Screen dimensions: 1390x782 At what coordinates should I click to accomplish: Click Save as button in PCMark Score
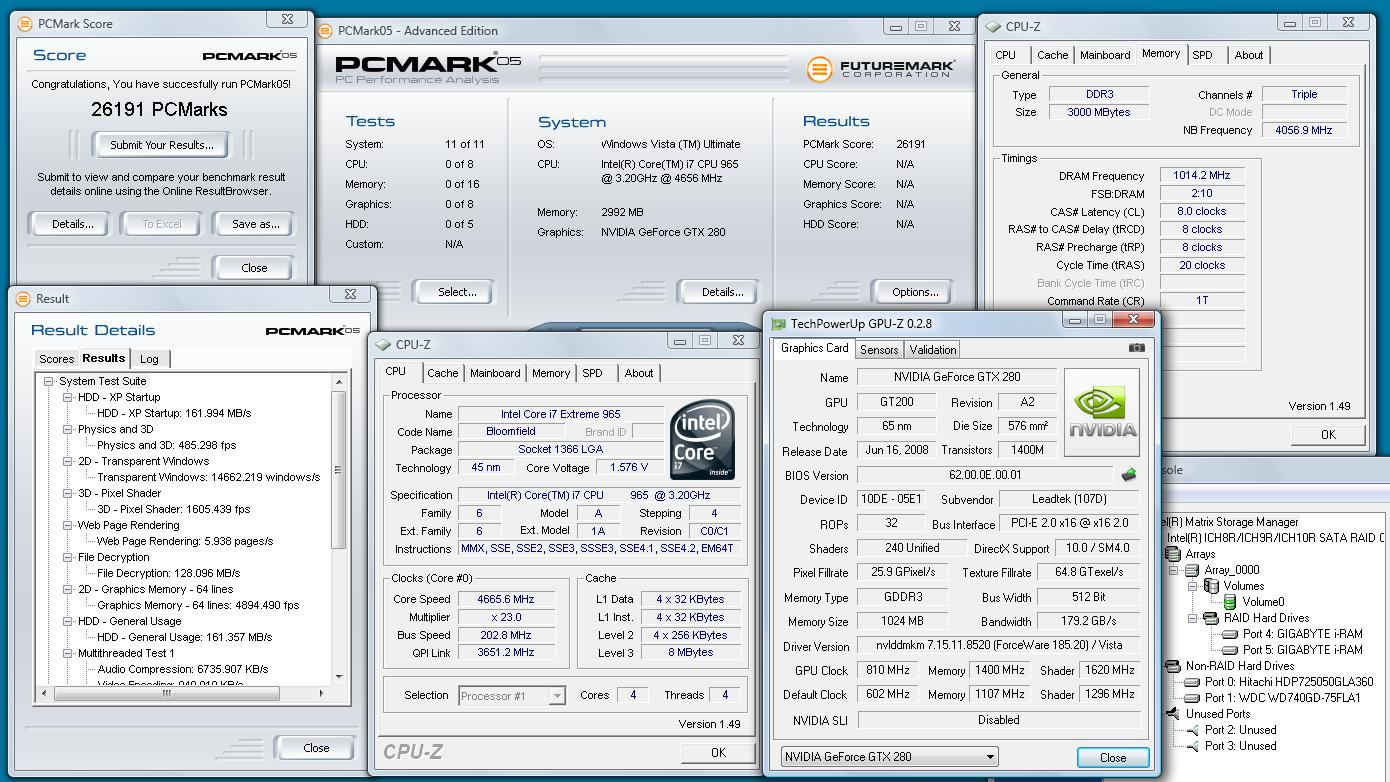[256, 224]
